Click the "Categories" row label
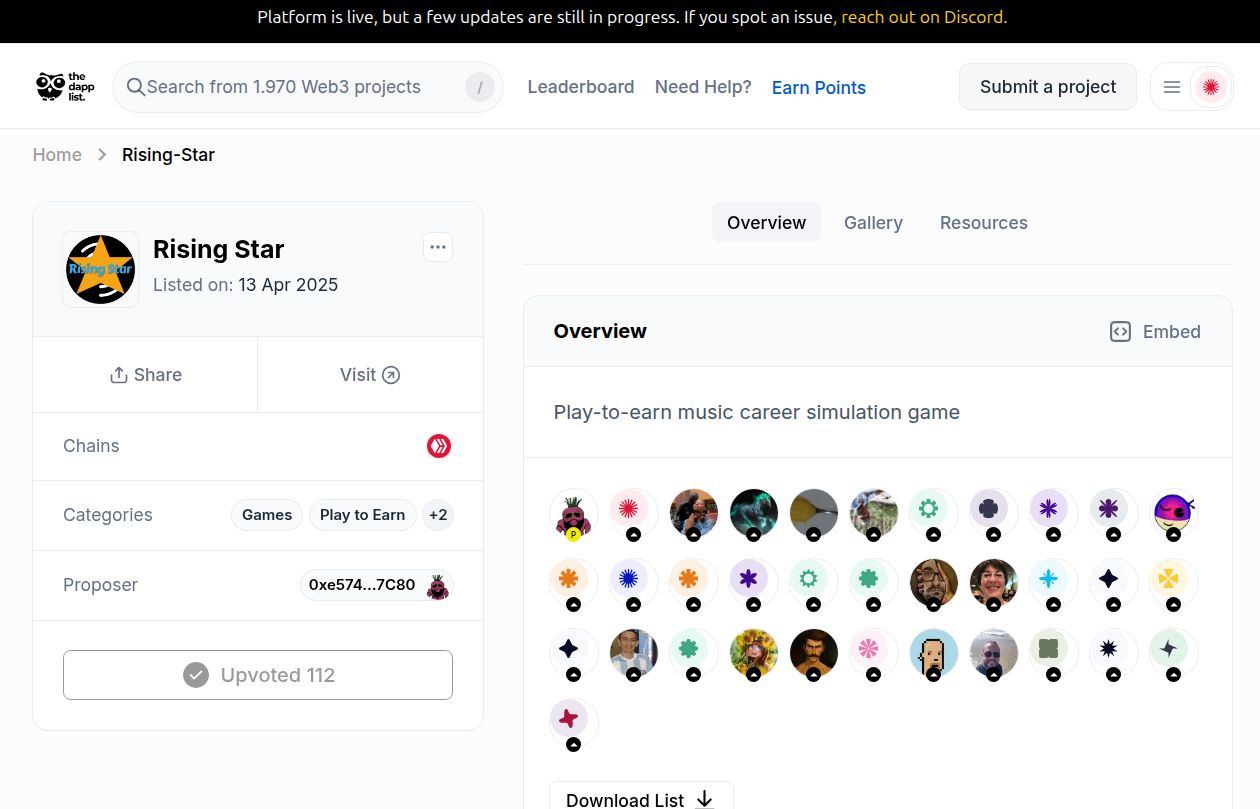 [108, 515]
